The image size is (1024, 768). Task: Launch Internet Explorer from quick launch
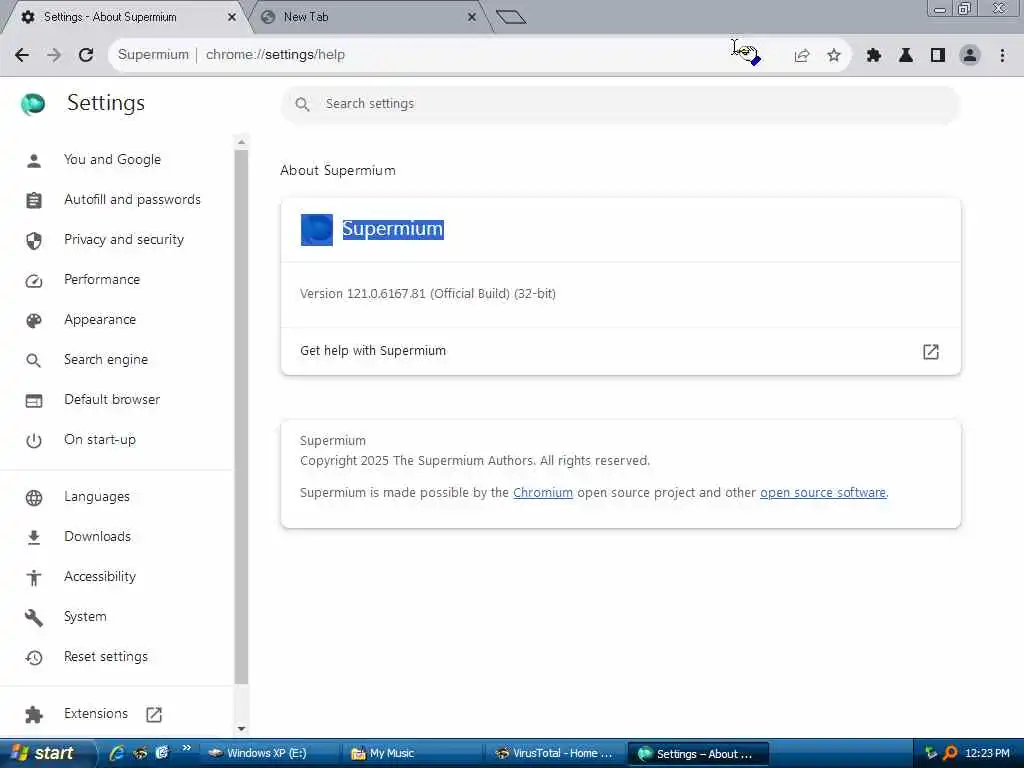pos(117,753)
